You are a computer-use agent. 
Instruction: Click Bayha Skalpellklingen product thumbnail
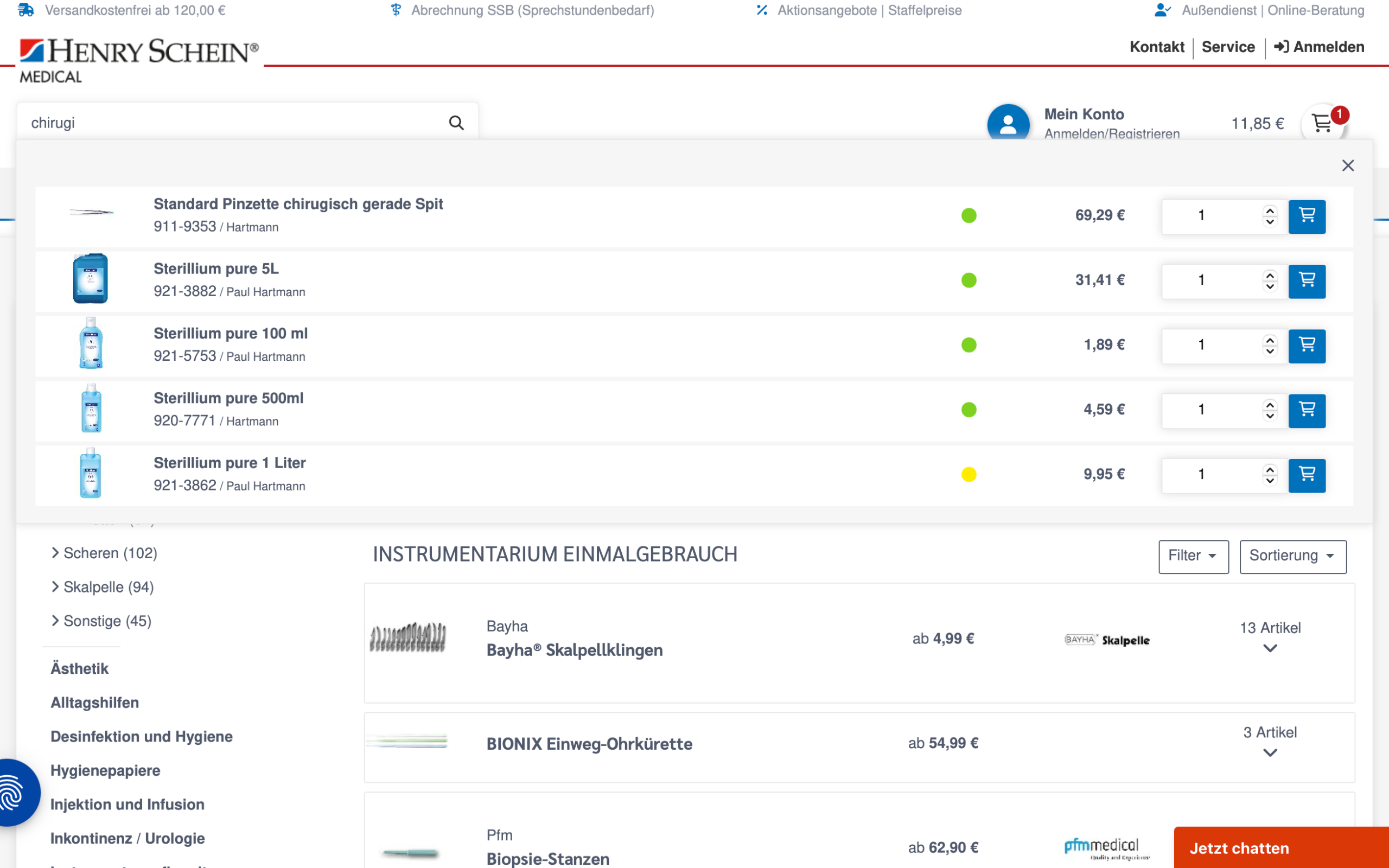coord(407,638)
